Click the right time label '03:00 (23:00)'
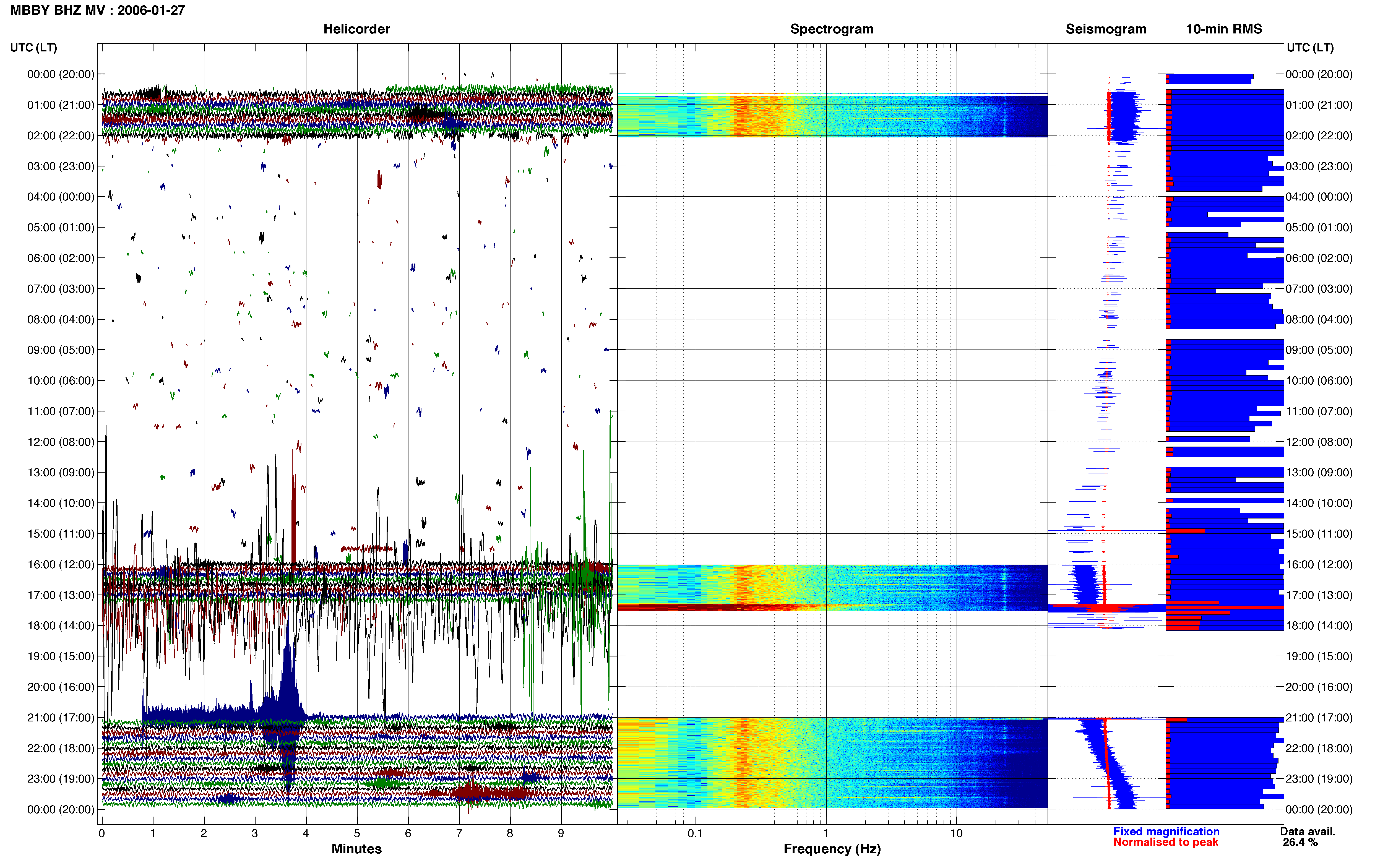The height and width of the screenshot is (868, 1388). [1319, 166]
